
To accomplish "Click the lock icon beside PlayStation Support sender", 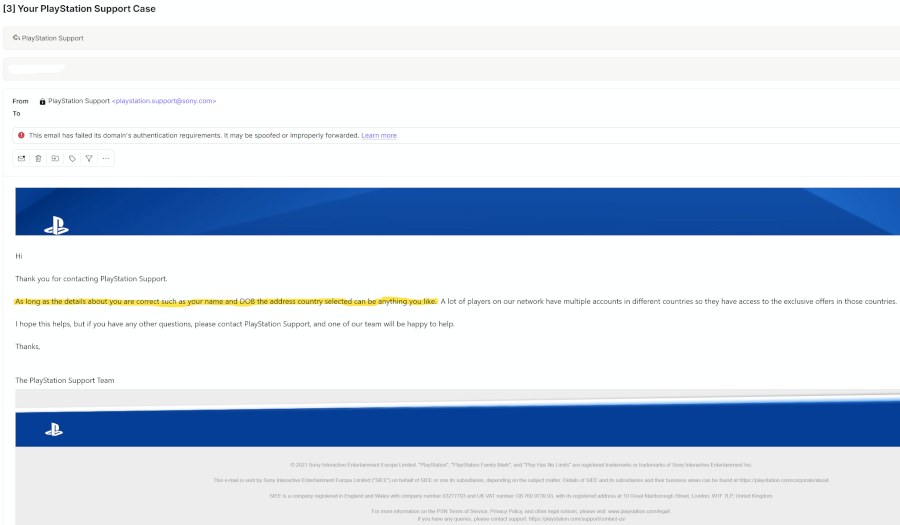I will [42, 102].
